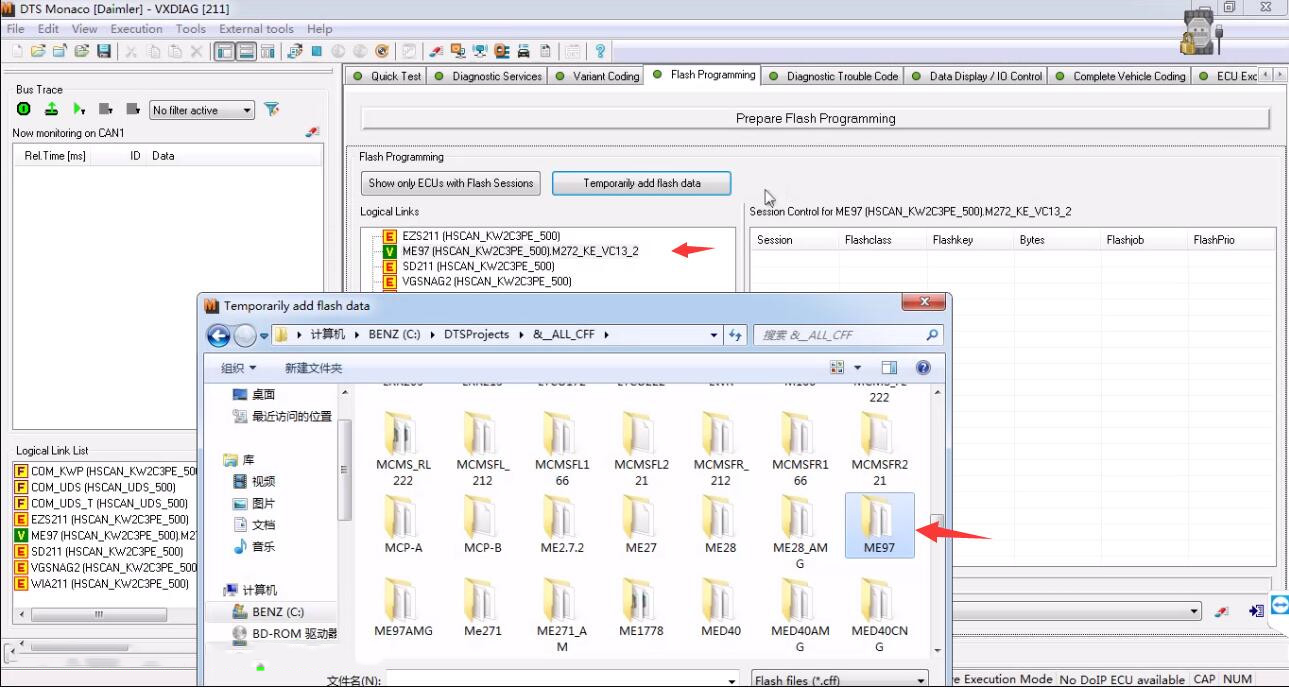Click Back arrow in file dialog
This screenshot has height=689, width=1289.
(x=219, y=335)
